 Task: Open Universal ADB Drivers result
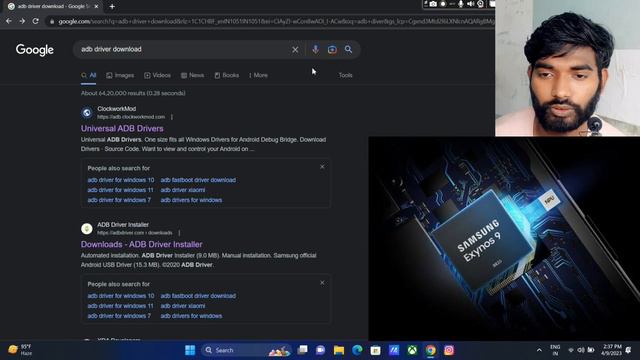[x=122, y=128]
